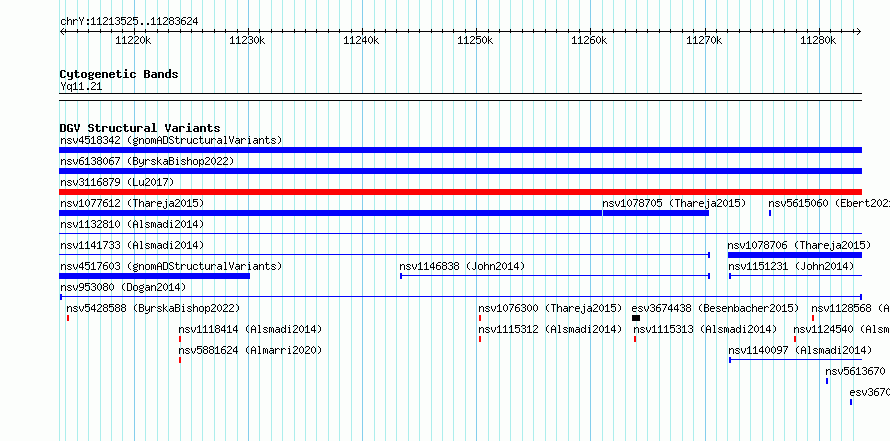Viewport: 890px width, 441px height.
Task: Open the nsv3116879 (Lu2017) label
Action: pyautogui.click(x=117, y=182)
